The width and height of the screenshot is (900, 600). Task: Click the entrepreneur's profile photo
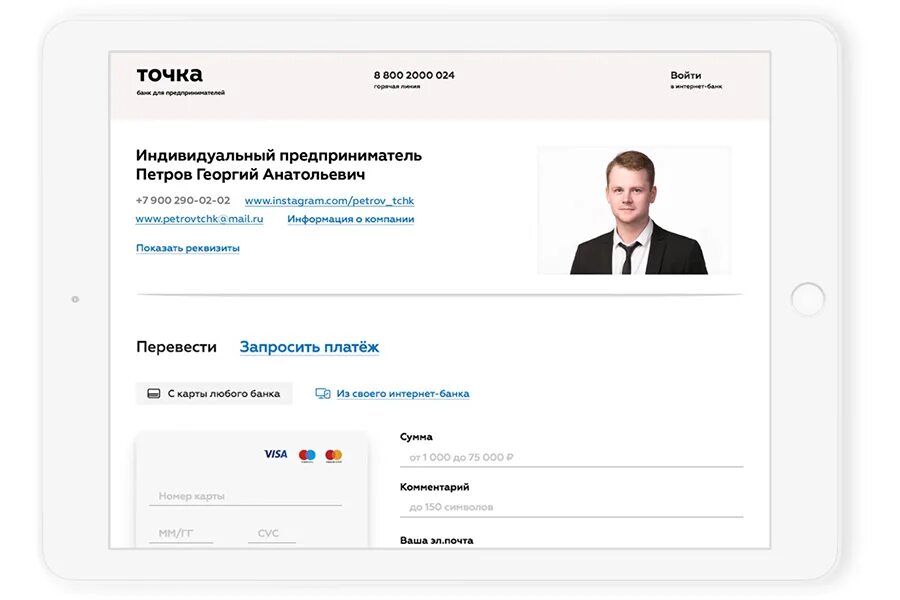pyautogui.click(x=634, y=210)
